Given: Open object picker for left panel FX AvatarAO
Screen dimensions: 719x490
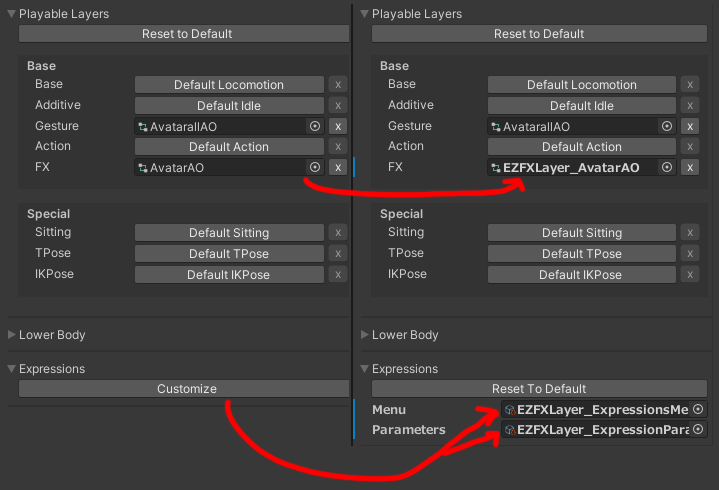Looking at the screenshot, I should pos(315,167).
